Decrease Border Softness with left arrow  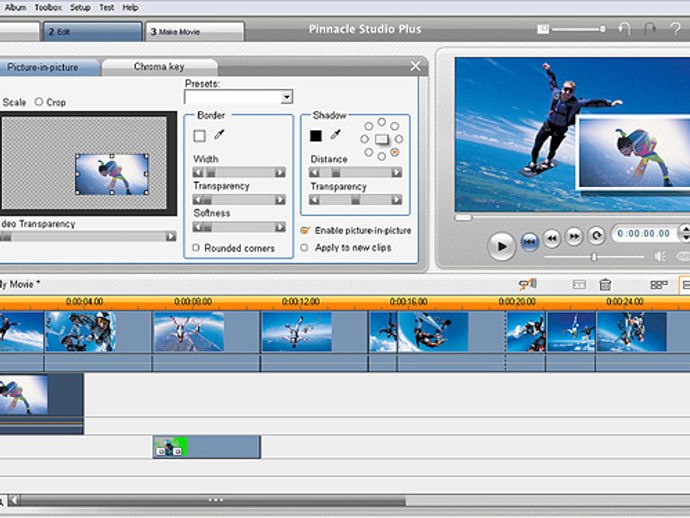(198, 227)
